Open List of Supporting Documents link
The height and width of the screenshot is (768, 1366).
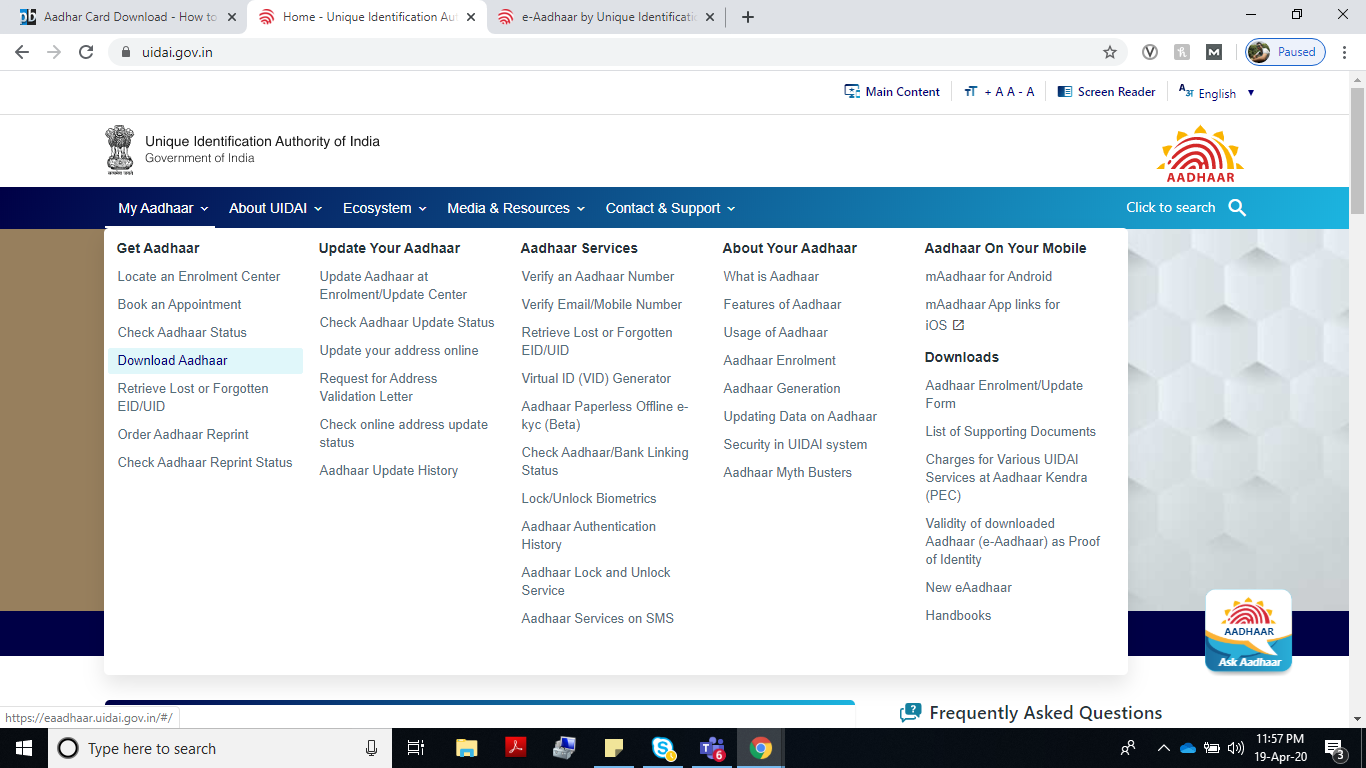(1010, 431)
